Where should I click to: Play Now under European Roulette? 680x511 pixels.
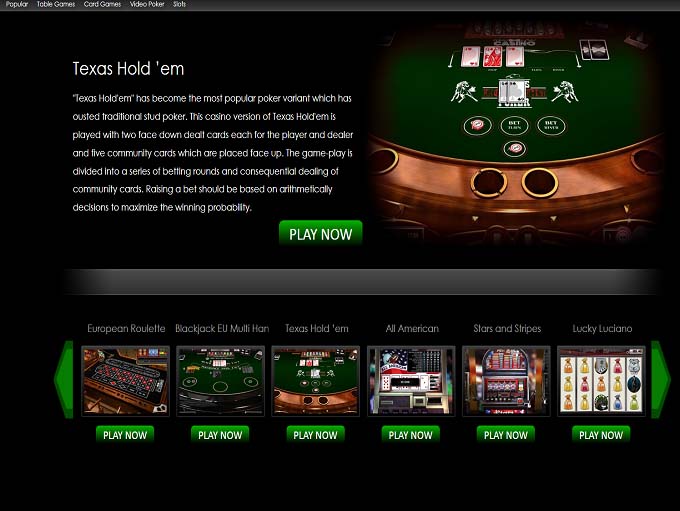[125, 434]
